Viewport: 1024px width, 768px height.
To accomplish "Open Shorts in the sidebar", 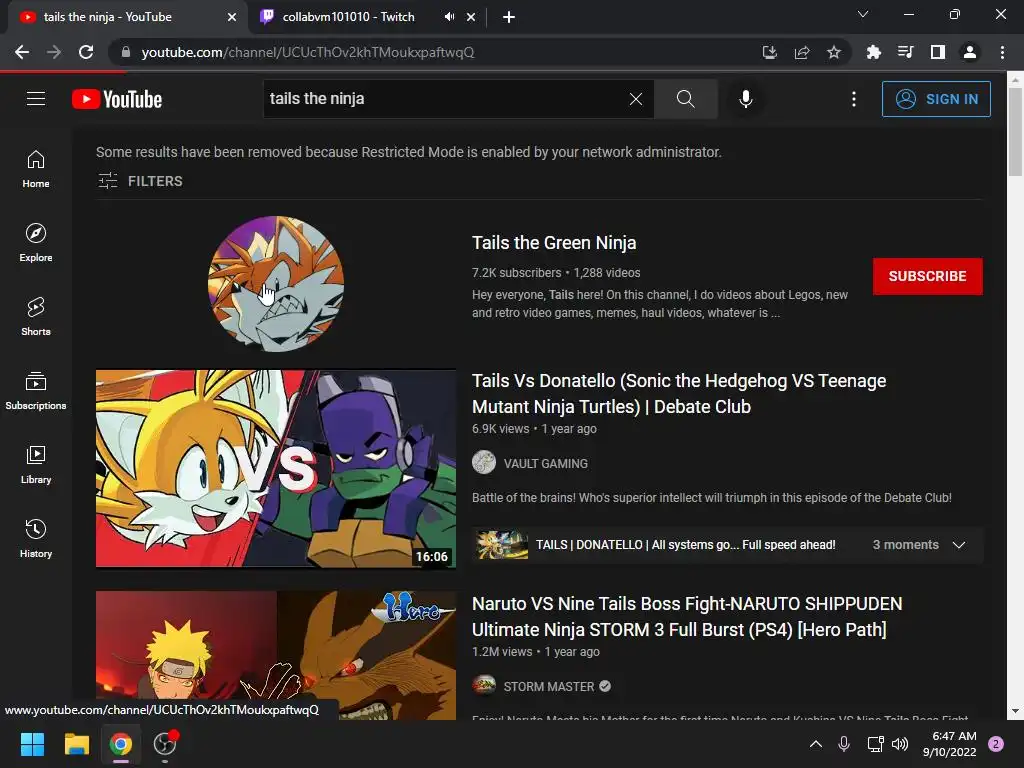I will (x=36, y=317).
